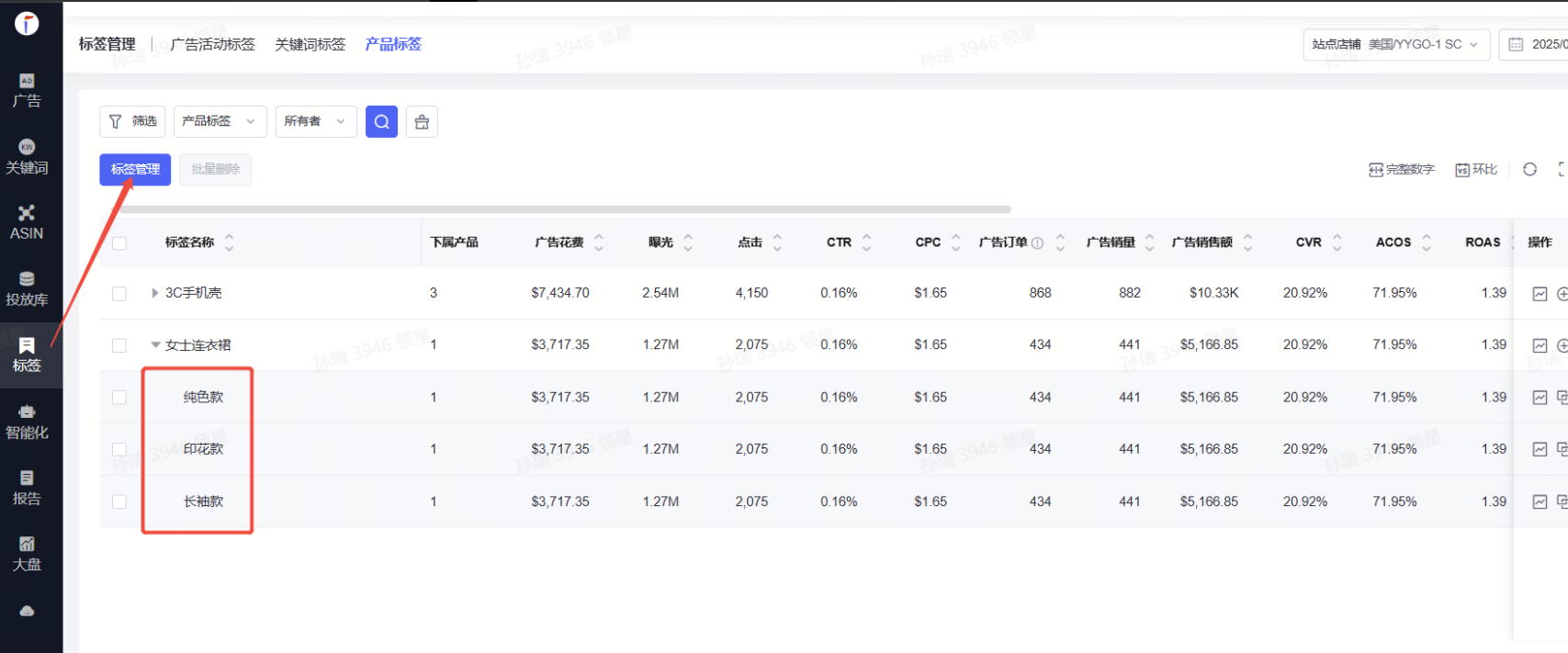Open the 站点店铺 store selector dropdown
The image size is (1568, 653).
pyautogui.click(x=1396, y=44)
